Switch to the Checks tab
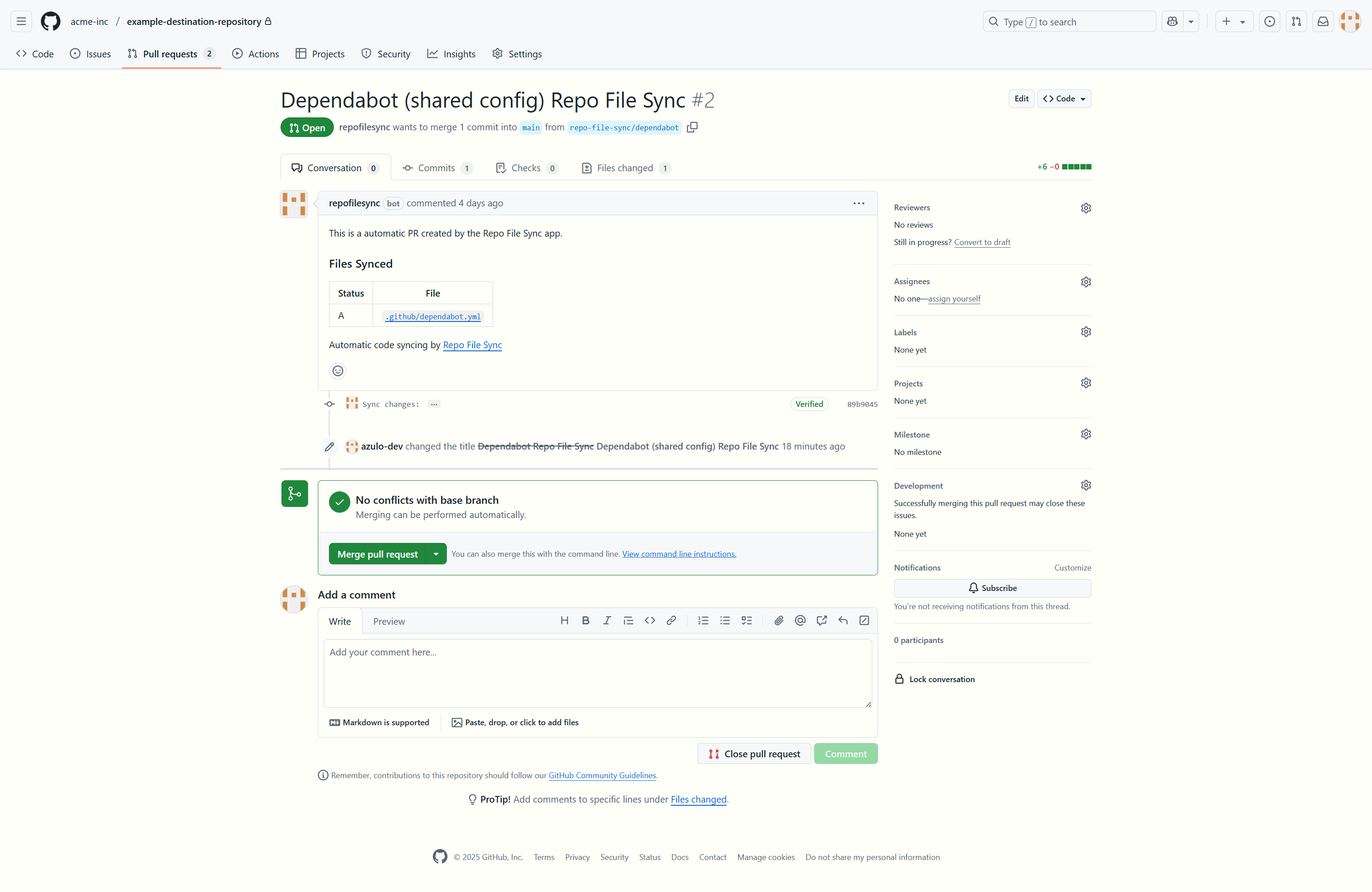 (x=527, y=168)
